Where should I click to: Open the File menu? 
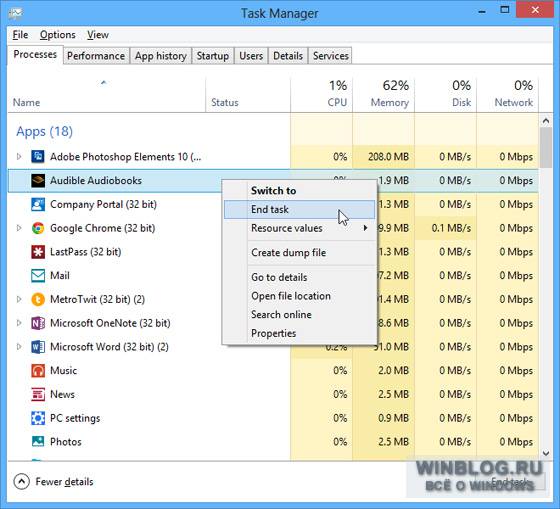[x=20, y=35]
